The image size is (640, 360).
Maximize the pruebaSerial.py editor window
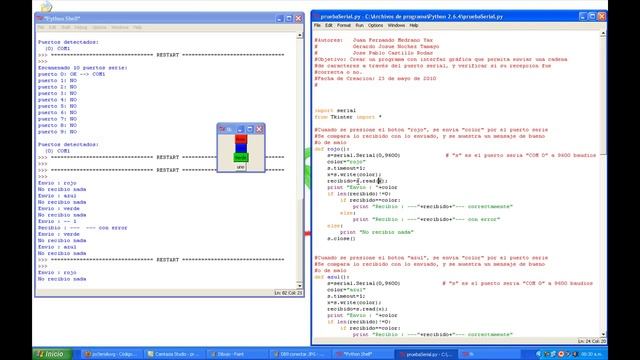(x=592, y=16)
